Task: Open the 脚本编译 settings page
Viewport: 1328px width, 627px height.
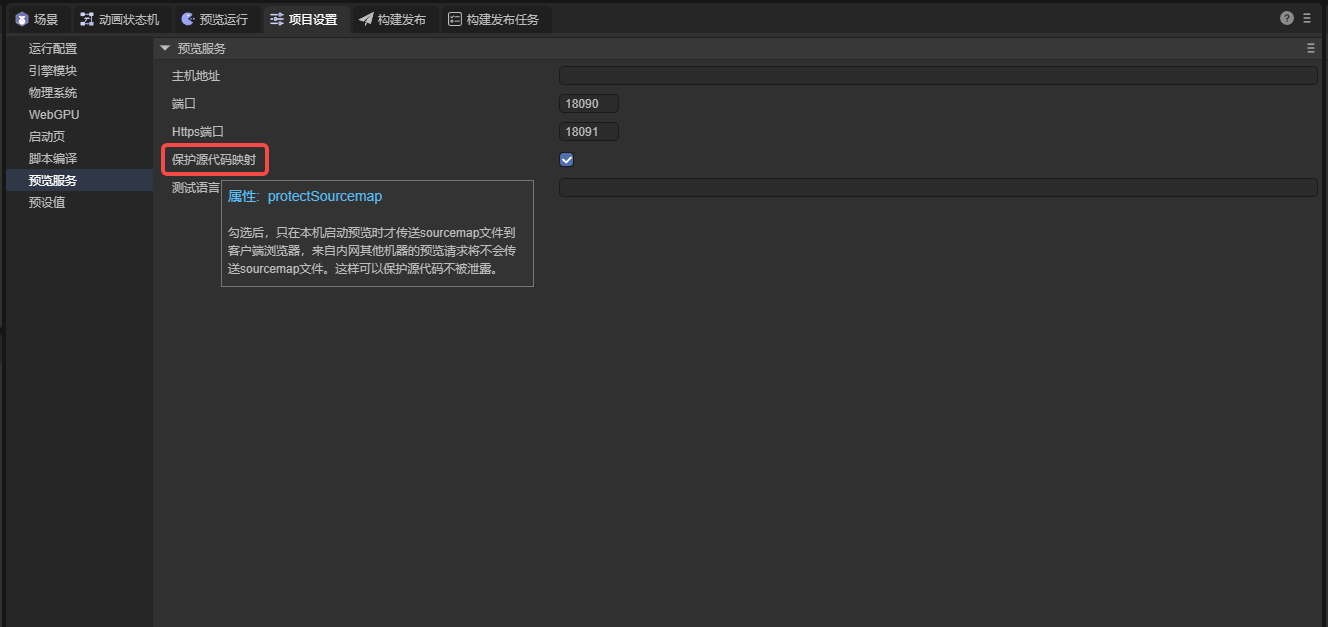Action: click(x=53, y=159)
